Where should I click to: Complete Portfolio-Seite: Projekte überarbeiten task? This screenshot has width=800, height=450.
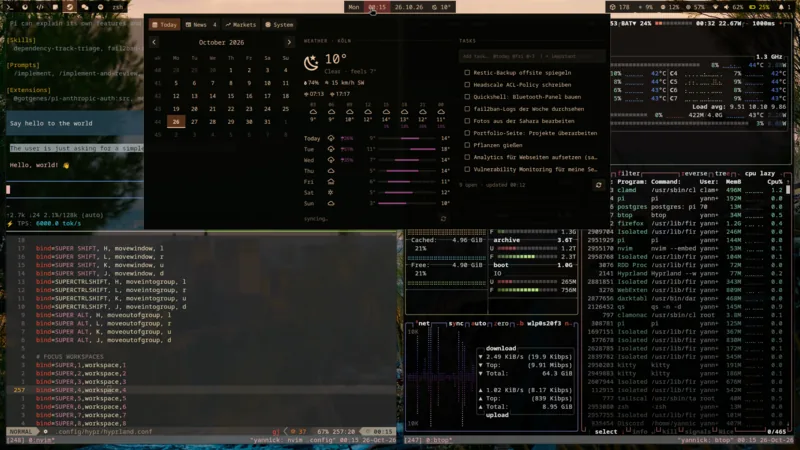pyautogui.click(x=467, y=133)
